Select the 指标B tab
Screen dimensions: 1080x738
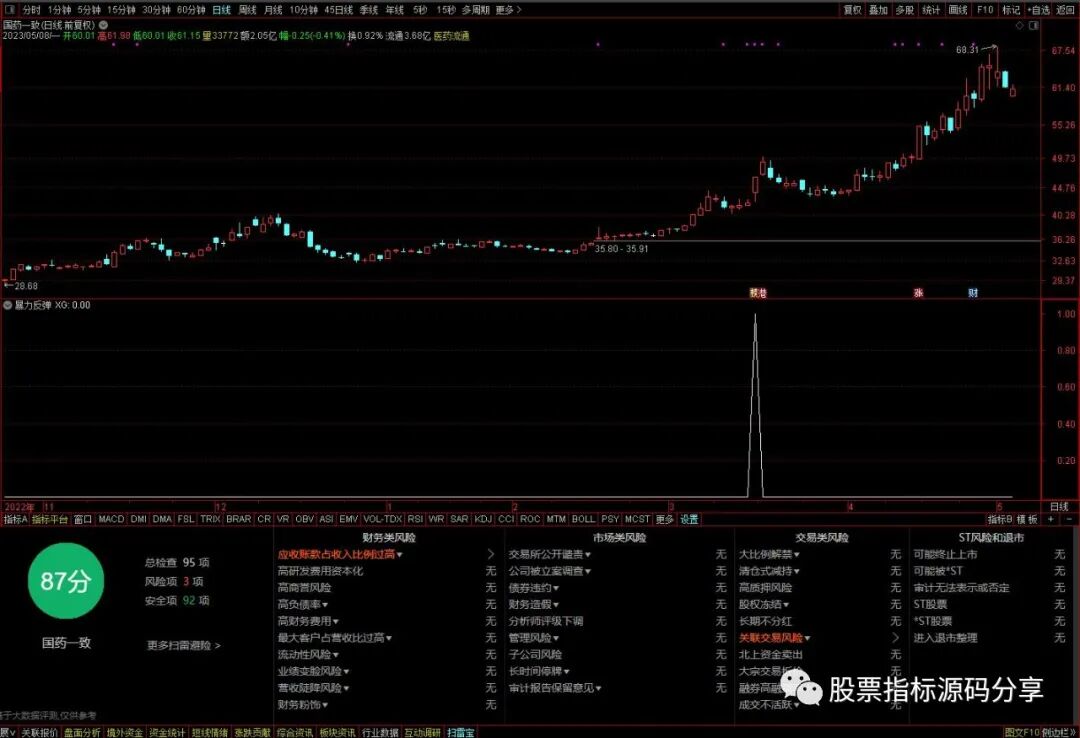(1000, 519)
